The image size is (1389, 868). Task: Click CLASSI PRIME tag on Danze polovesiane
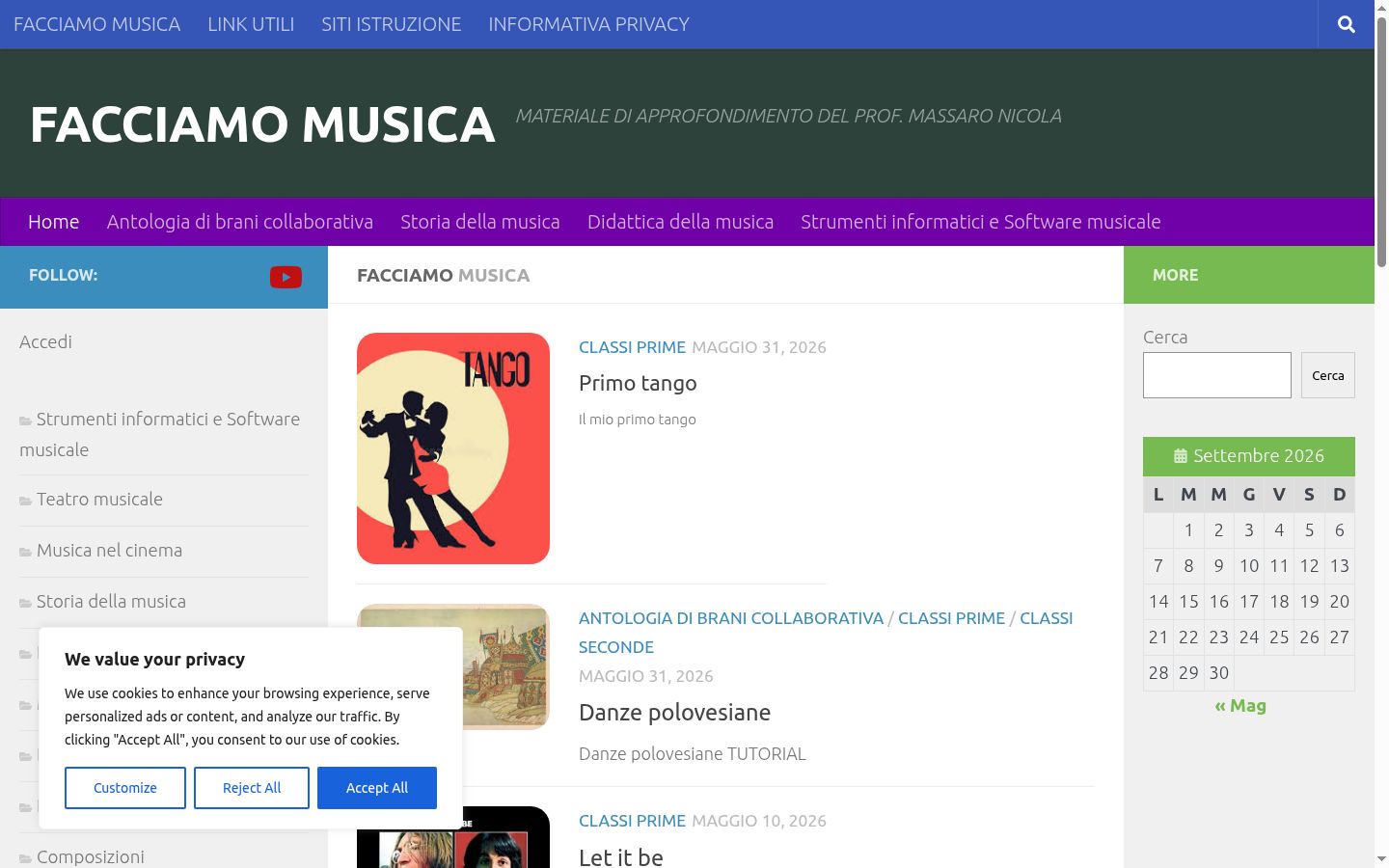[951, 618]
